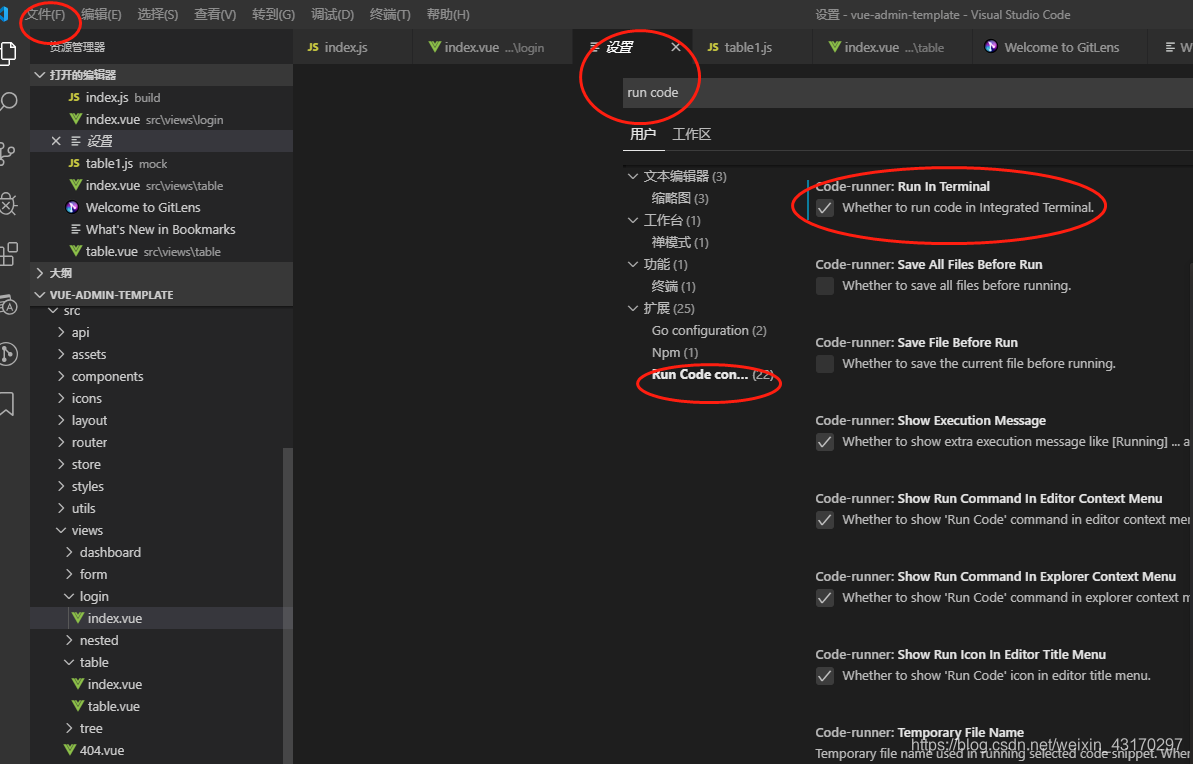
Task: Switch to the 工作区 settings tab
Action: click(692, 135)
